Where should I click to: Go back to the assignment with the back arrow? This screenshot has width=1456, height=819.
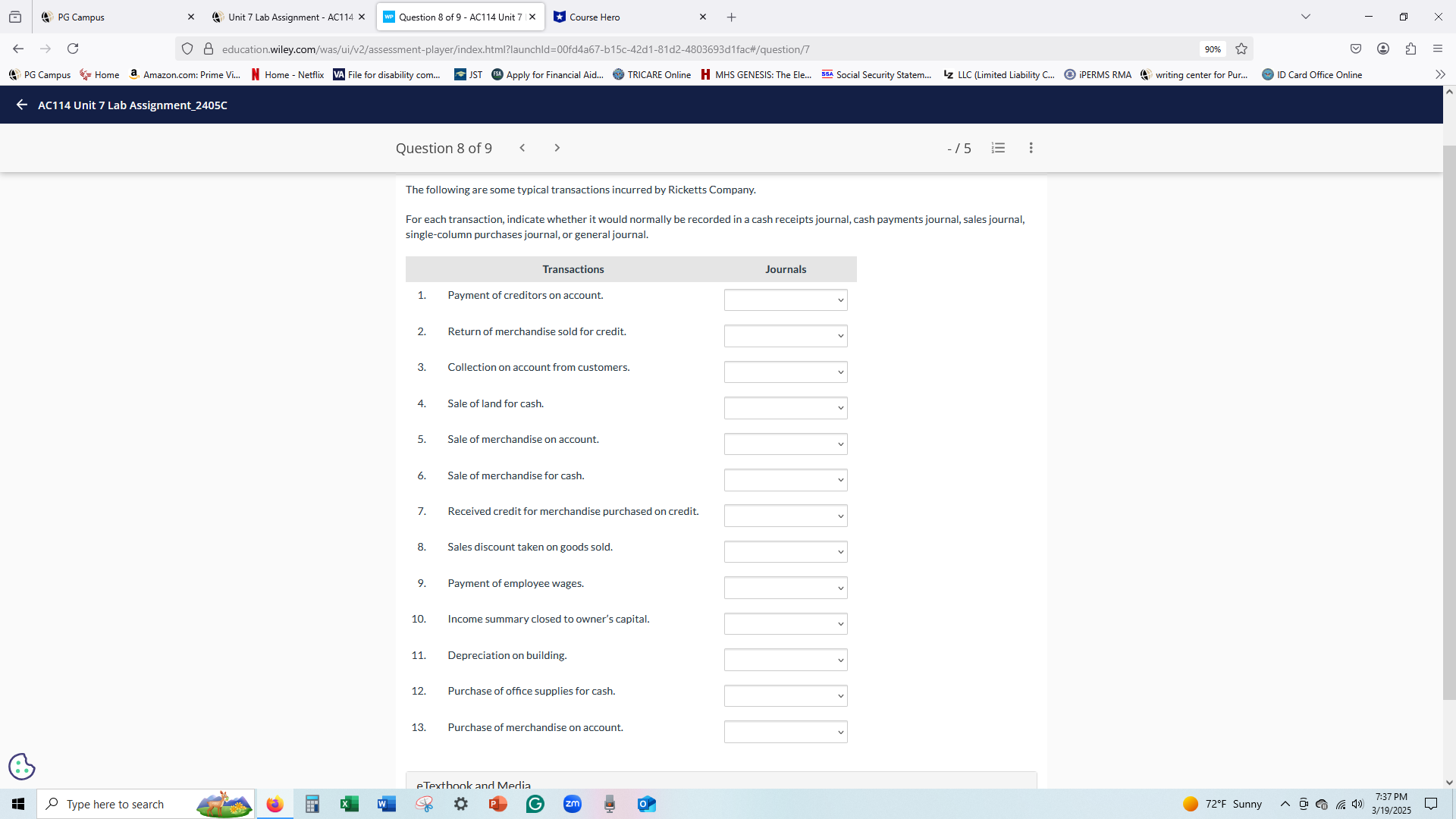coord(21,105)
